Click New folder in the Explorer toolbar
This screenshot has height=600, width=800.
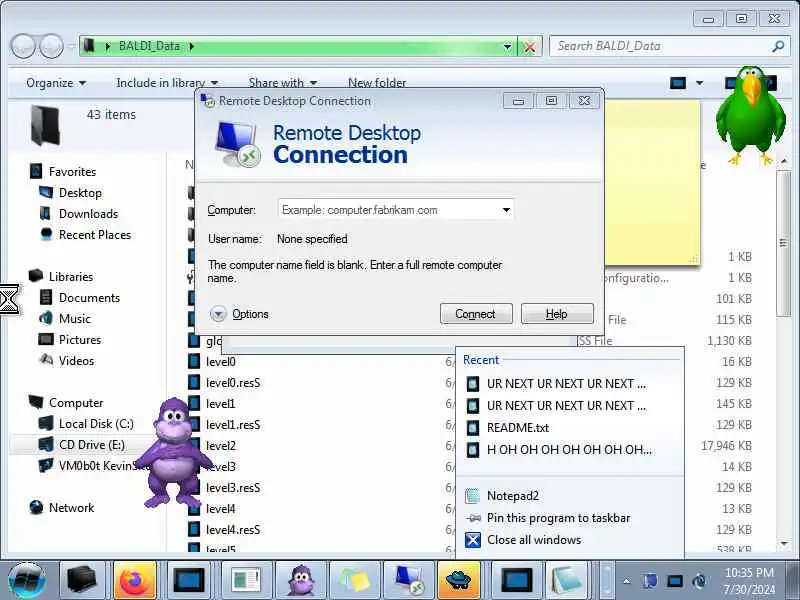(x=377, y=83)
